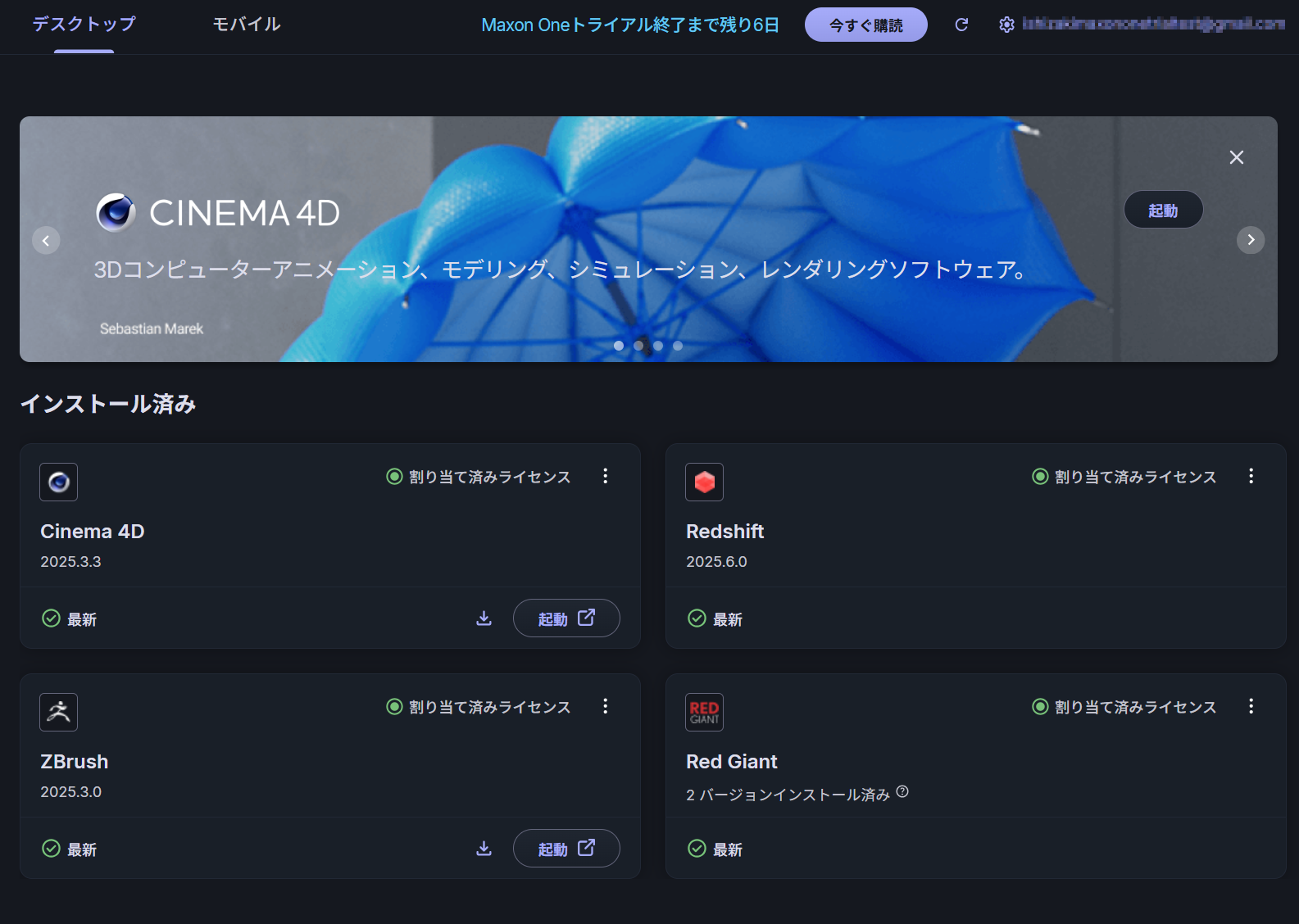Click Red Giant 最新 checkmark icon
Screen dimensions: 1299x924
pos(697,849)
